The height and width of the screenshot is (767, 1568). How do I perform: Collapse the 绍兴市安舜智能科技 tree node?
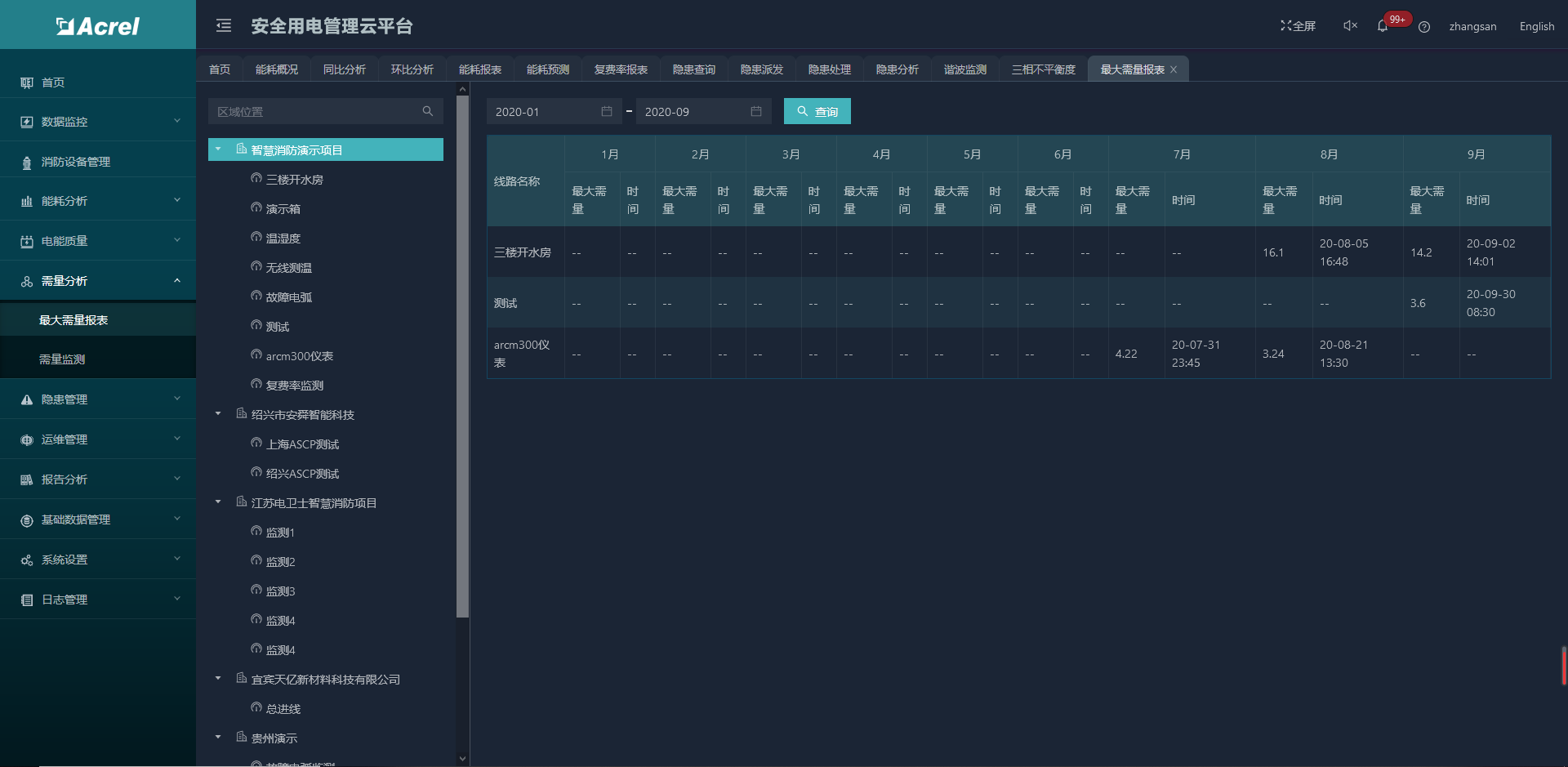tap(218, 414)
